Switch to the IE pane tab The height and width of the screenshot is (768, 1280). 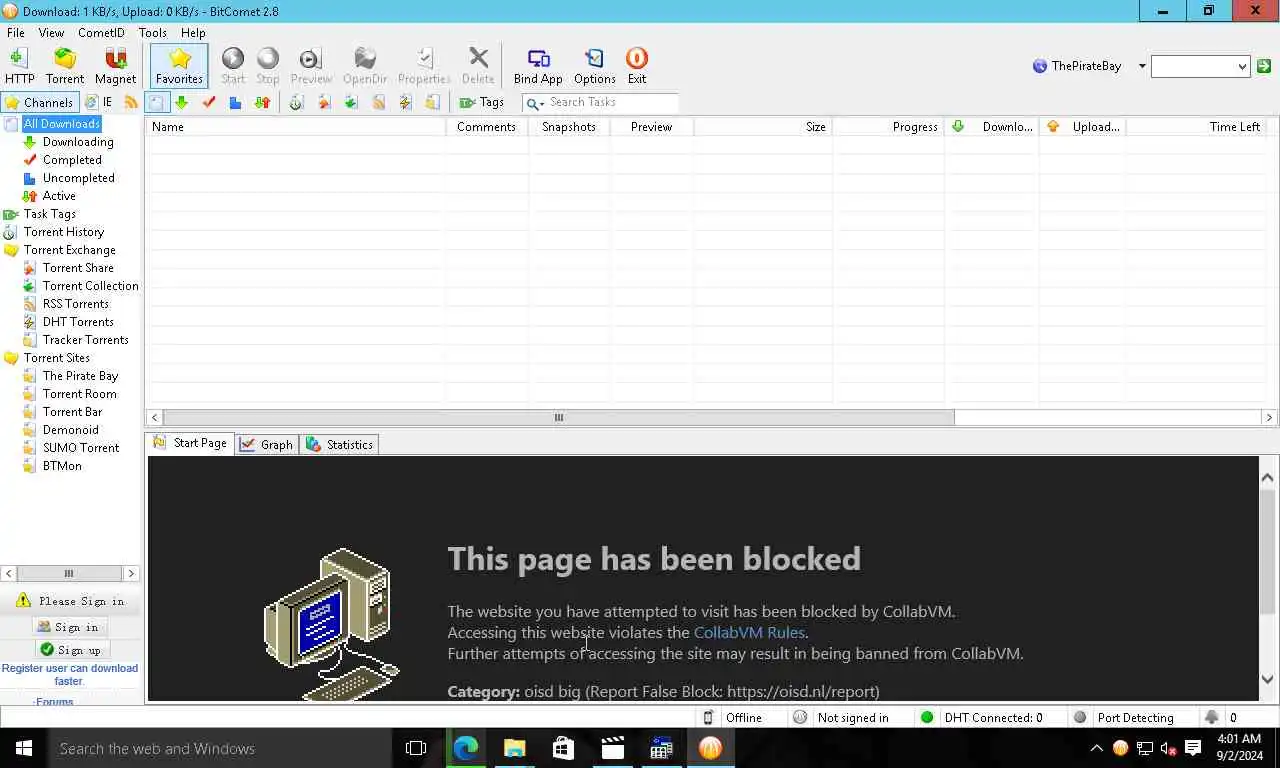pos(99,102)
